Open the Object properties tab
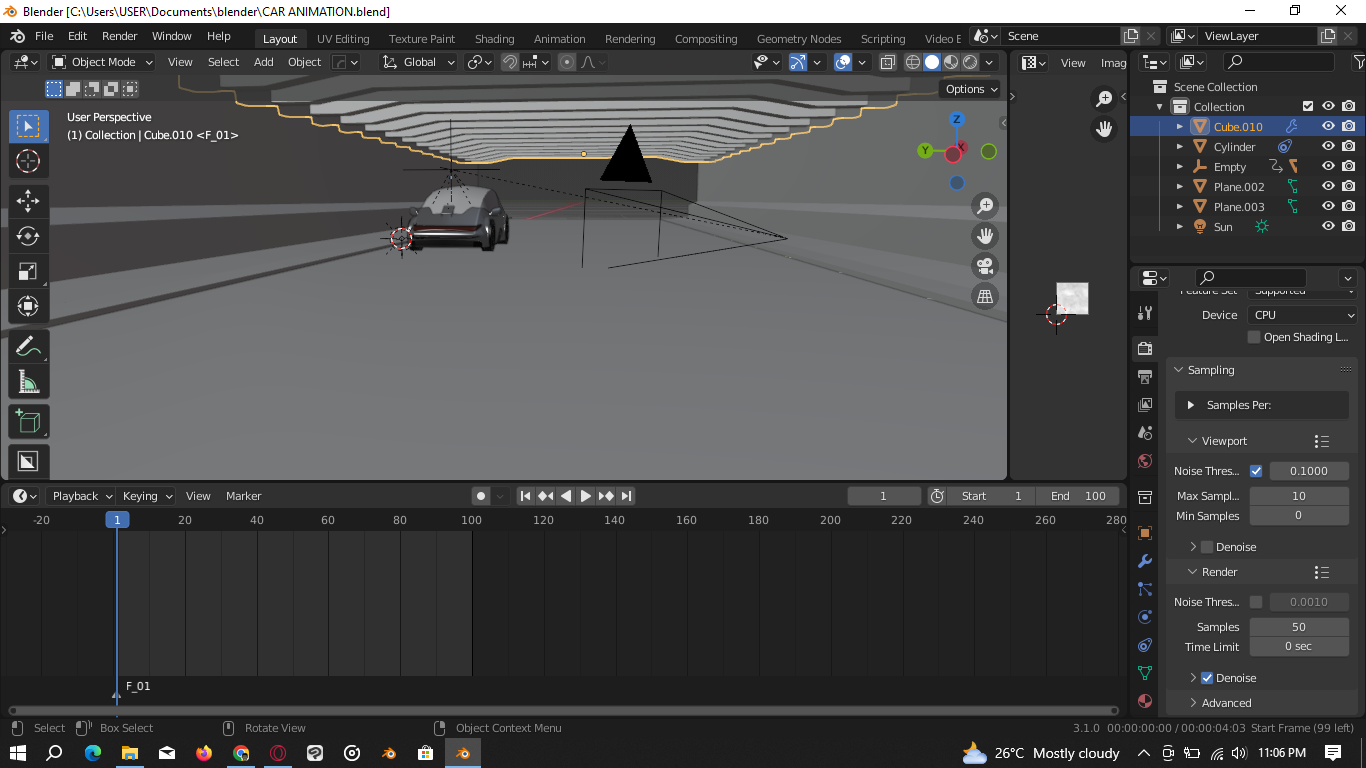The height and width of the screenshot is (768, 1366). (x=1145, y=533)
